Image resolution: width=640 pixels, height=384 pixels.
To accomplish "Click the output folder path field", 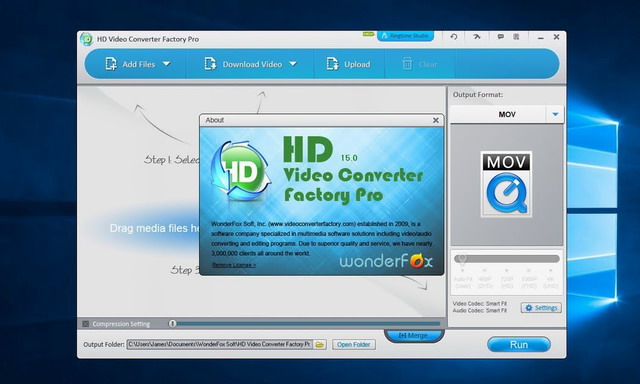I will click(220, 344).
